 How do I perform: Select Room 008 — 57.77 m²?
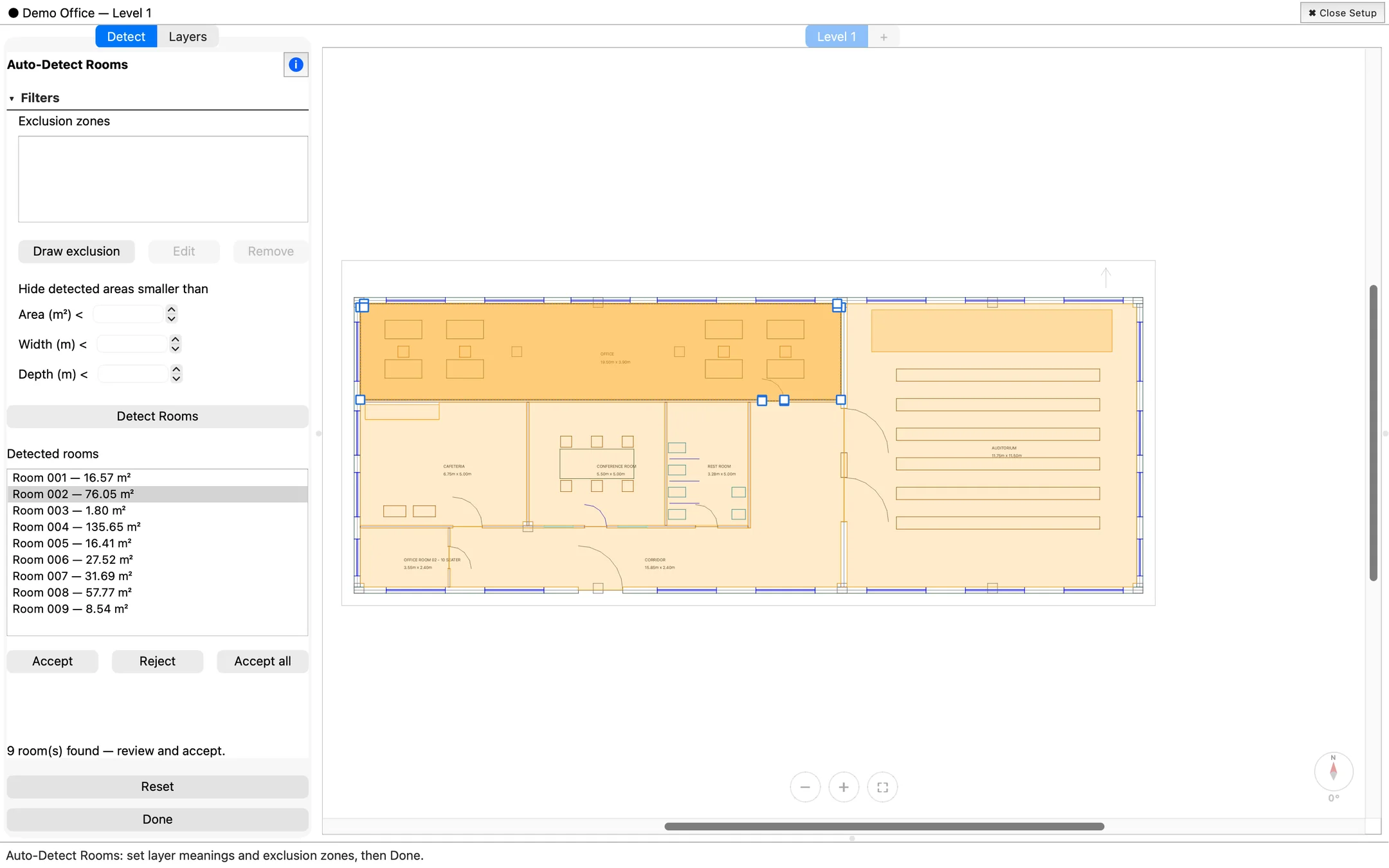(158, 593)
